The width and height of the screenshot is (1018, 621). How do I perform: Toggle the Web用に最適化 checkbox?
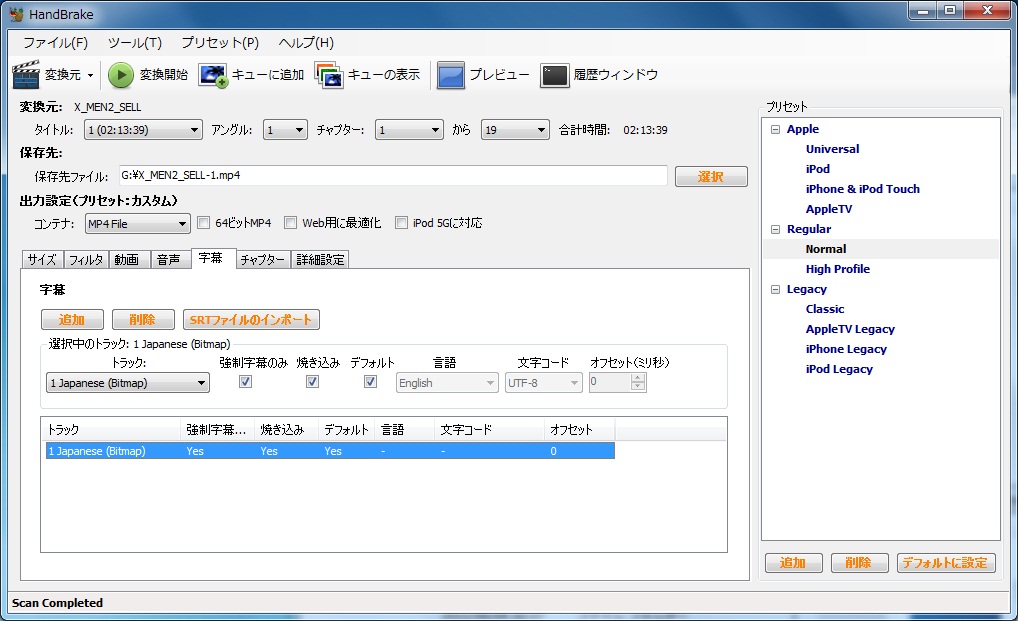pos(290,223)
